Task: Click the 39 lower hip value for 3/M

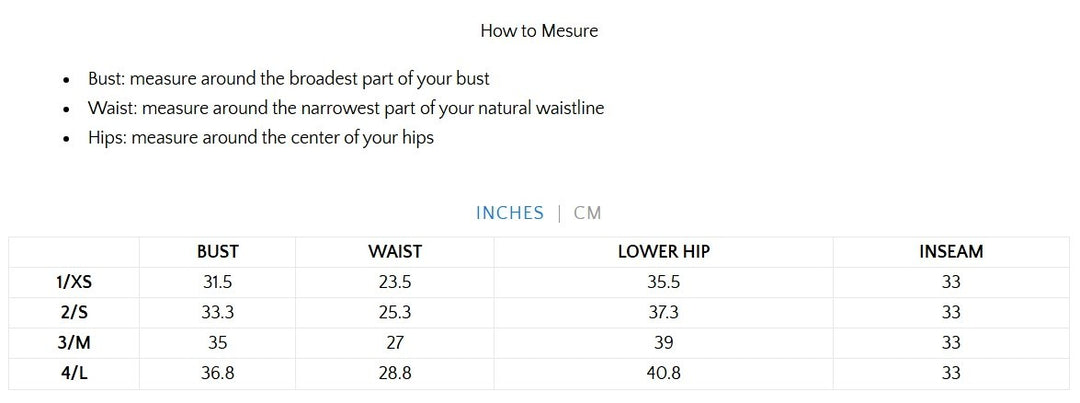Action: pos(663,343)
